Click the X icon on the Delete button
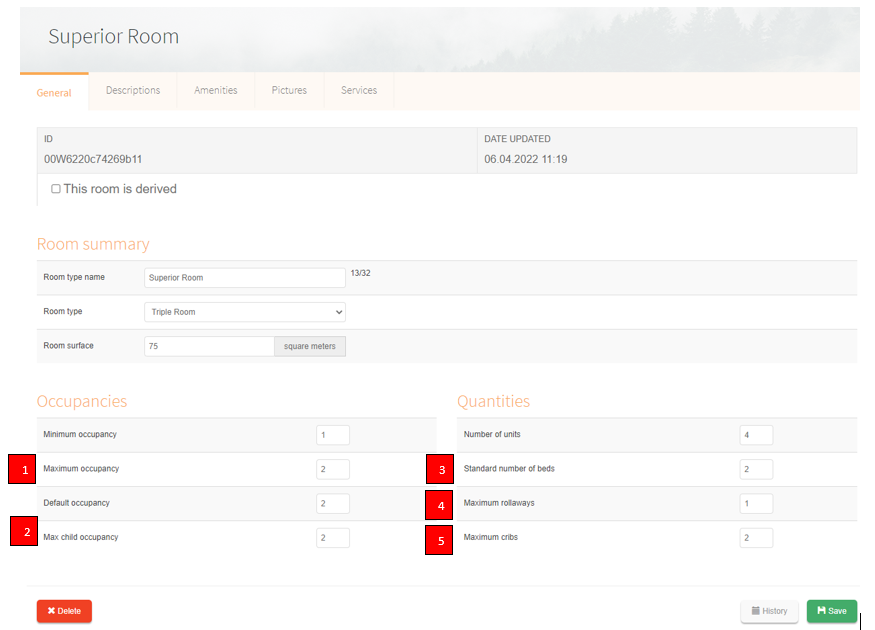This screenshot has height=630, width=875. click(x=54, y=611)
